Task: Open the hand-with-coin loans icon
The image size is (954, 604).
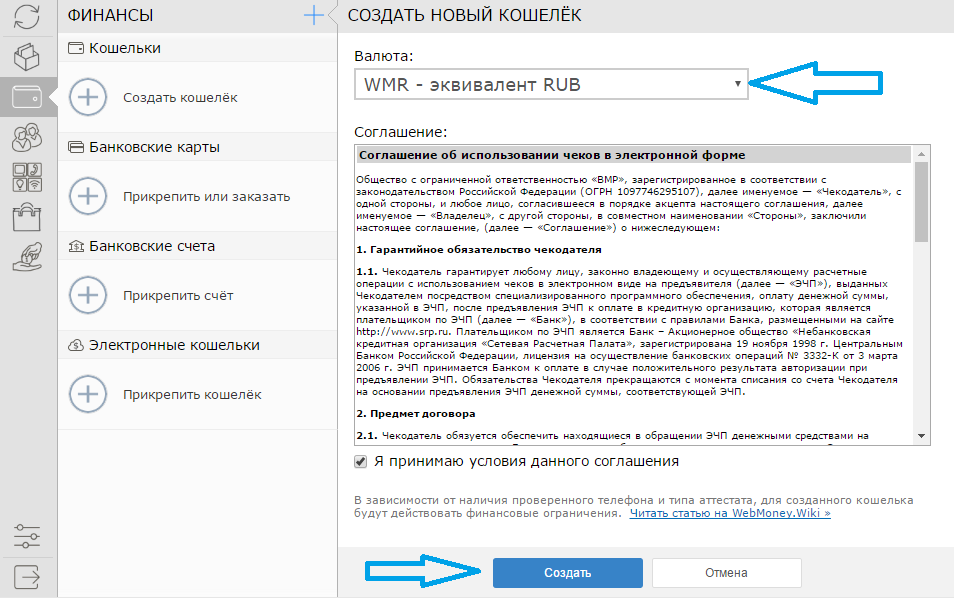Action: click(x=27, y=255)
